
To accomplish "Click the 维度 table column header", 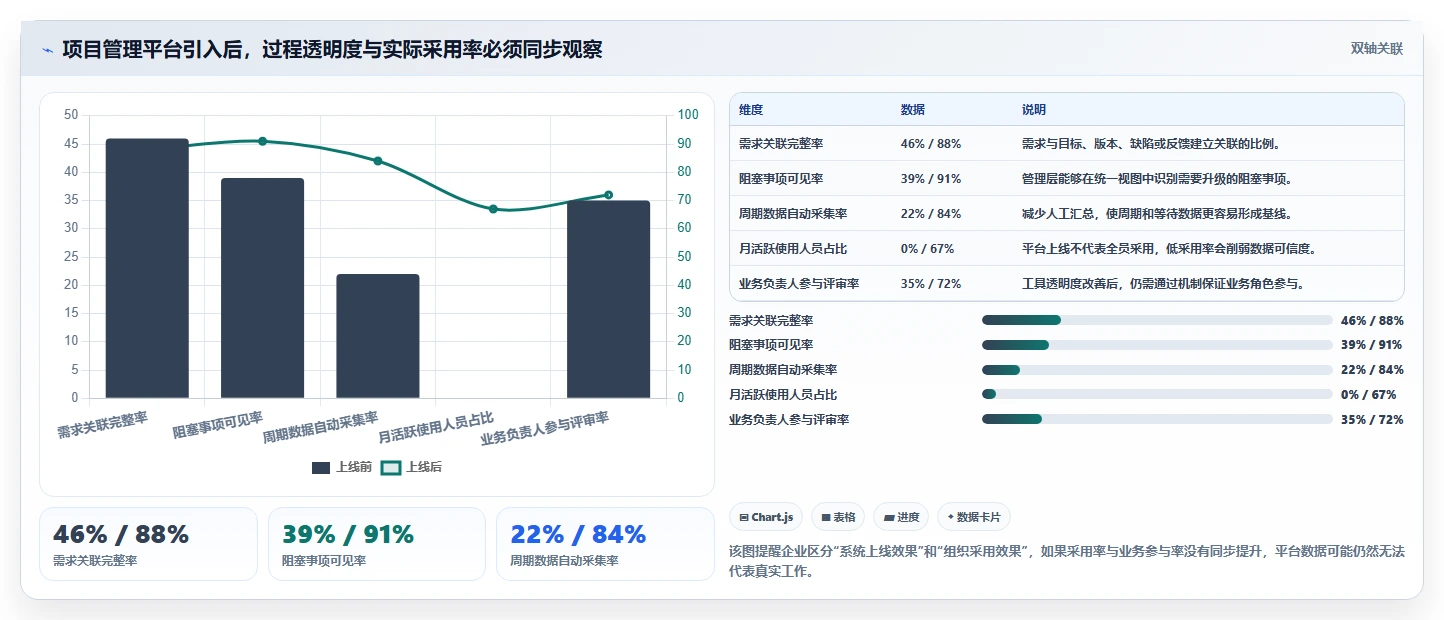I will 751,110.
